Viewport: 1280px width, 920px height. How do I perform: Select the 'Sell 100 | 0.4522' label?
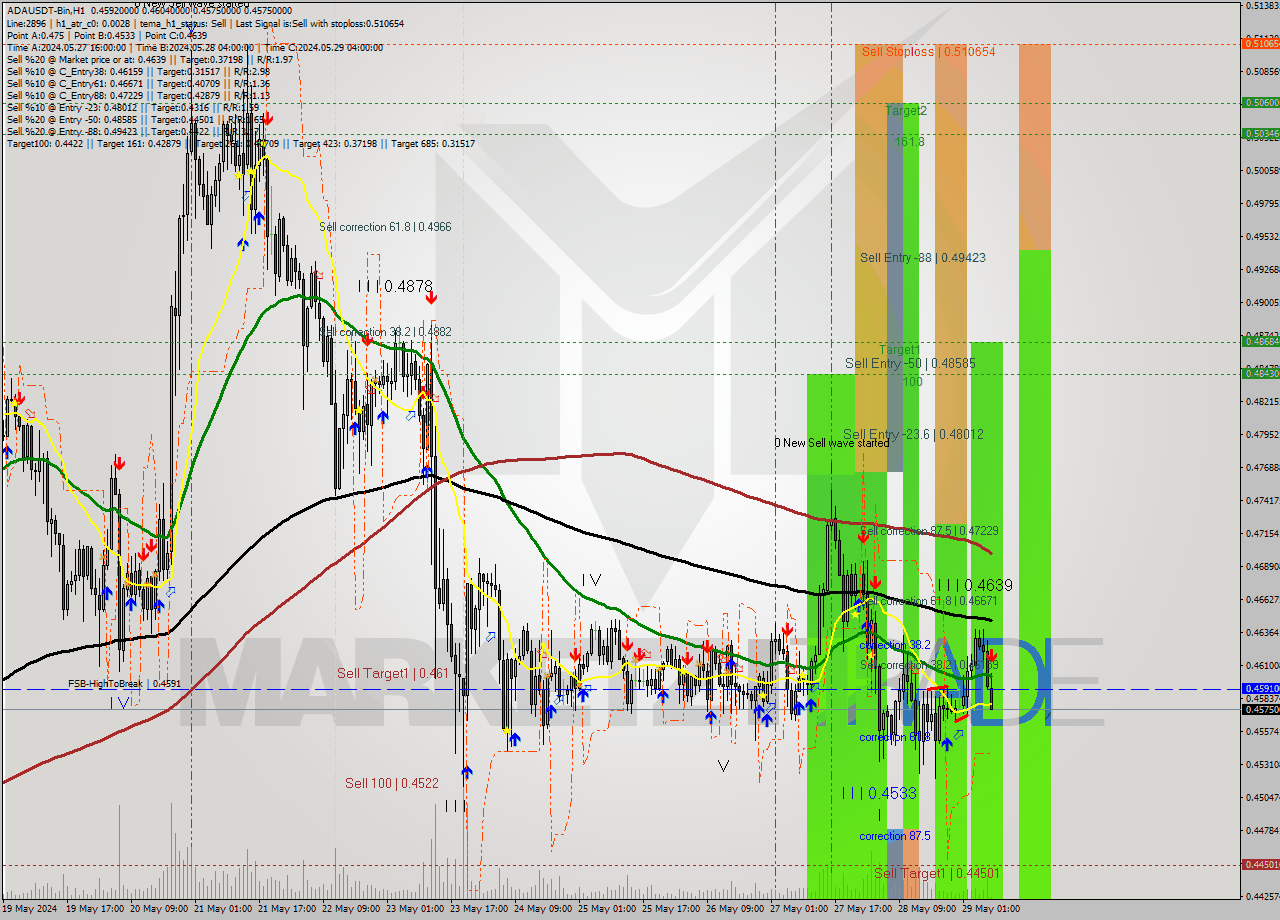tap(392, 783)
